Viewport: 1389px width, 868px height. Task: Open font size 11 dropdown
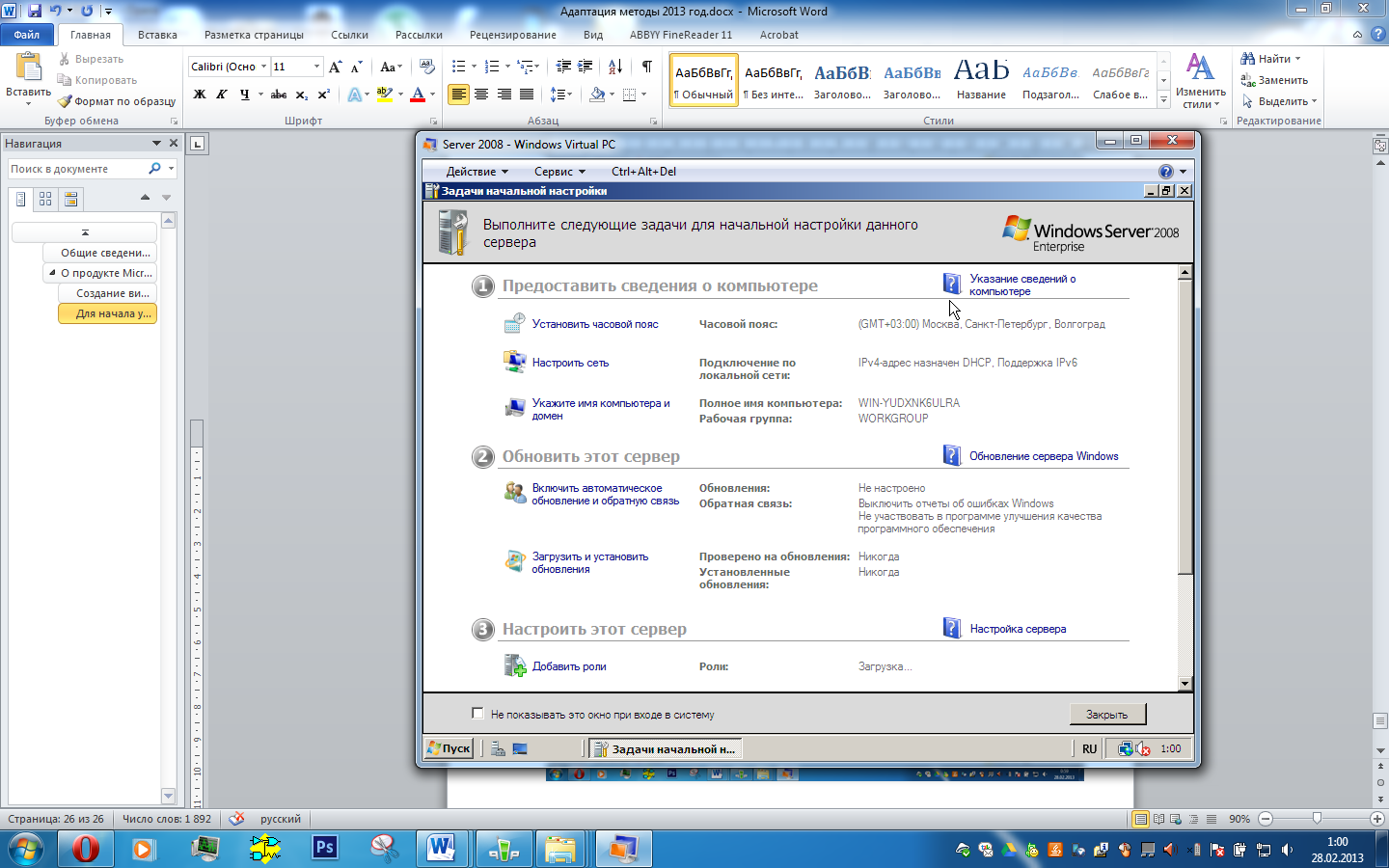pyautogui.click(x=316, y=67)
